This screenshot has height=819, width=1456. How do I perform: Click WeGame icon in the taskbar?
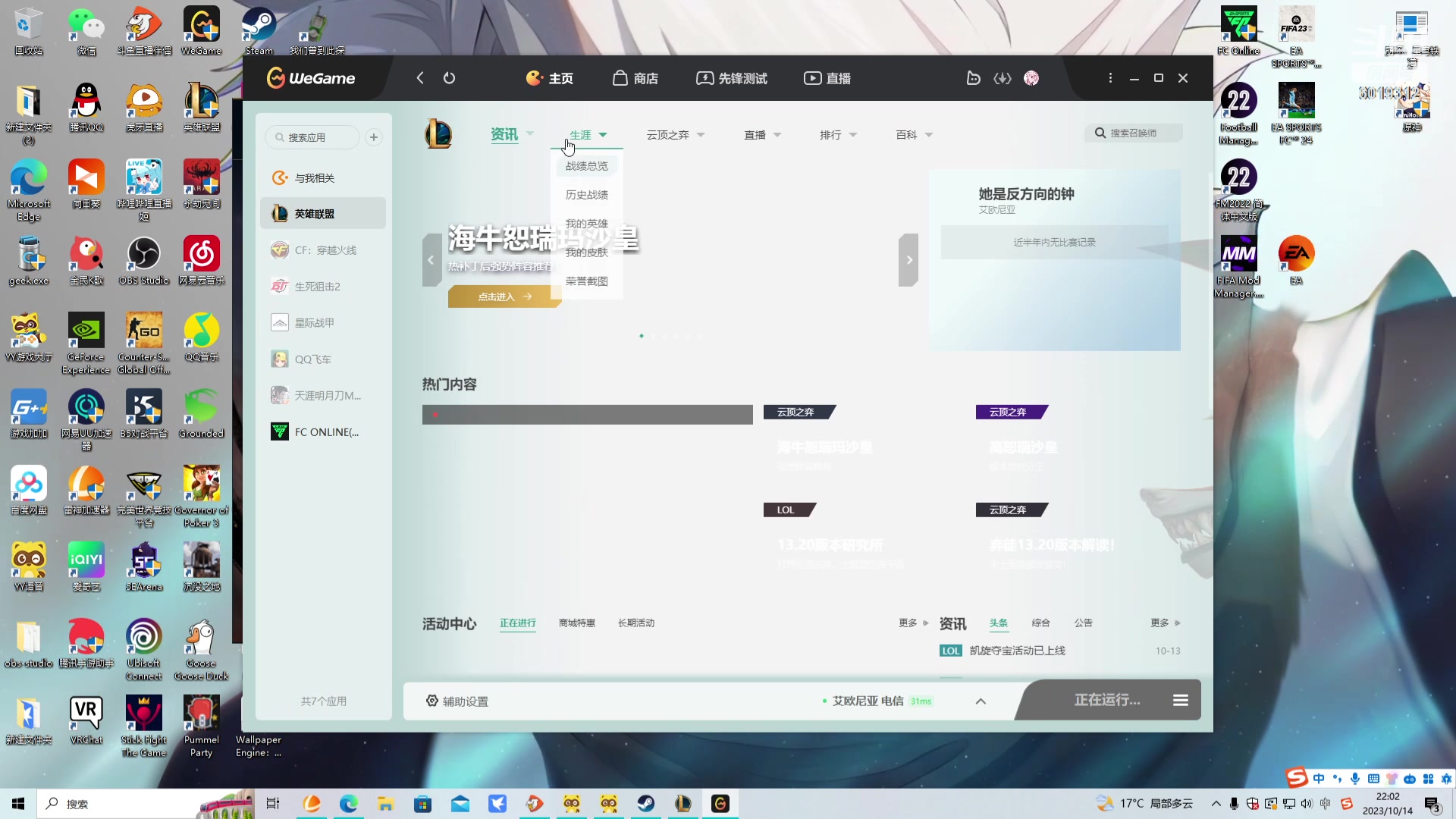tap(720, 804)
